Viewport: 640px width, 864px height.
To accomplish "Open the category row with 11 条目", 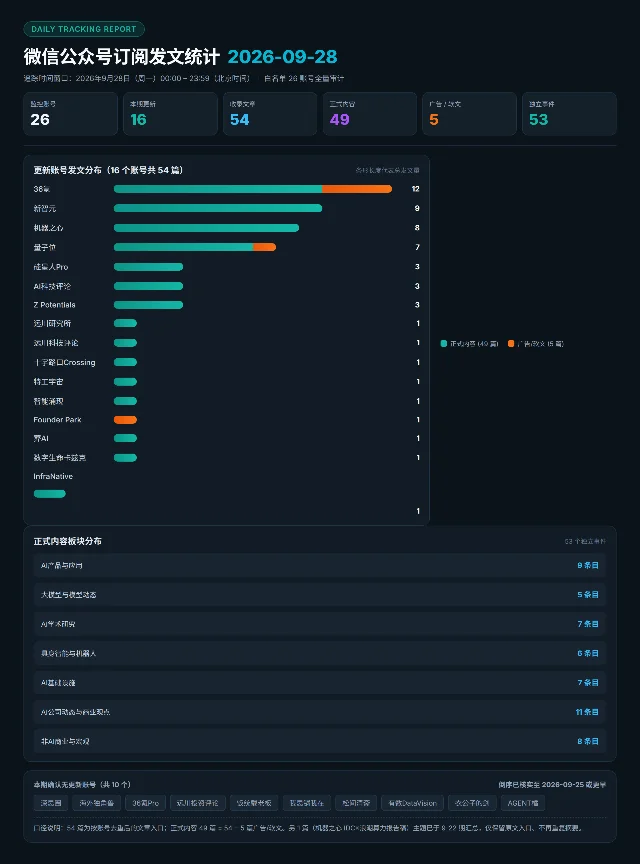I will click(x=320, y=712).
